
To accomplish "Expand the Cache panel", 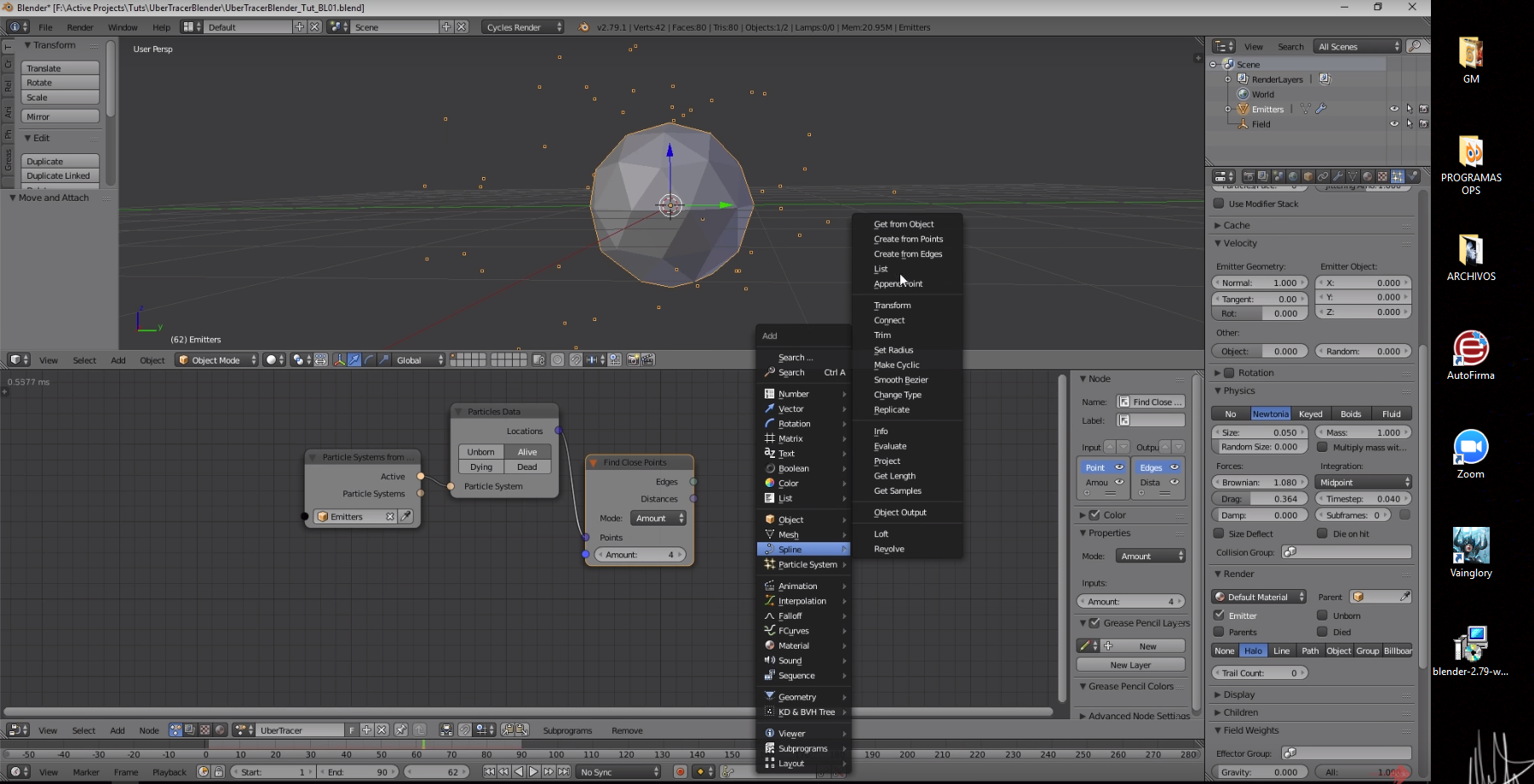I will point(1237,226).
